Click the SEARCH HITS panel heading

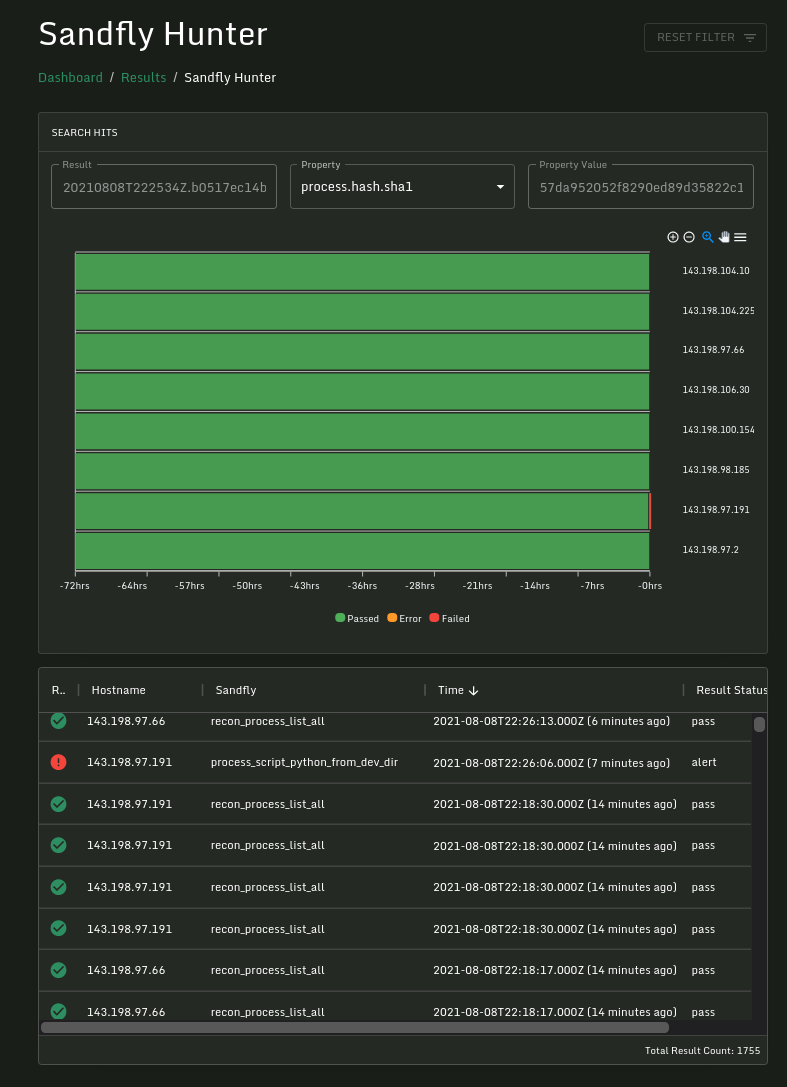(85, 132)
